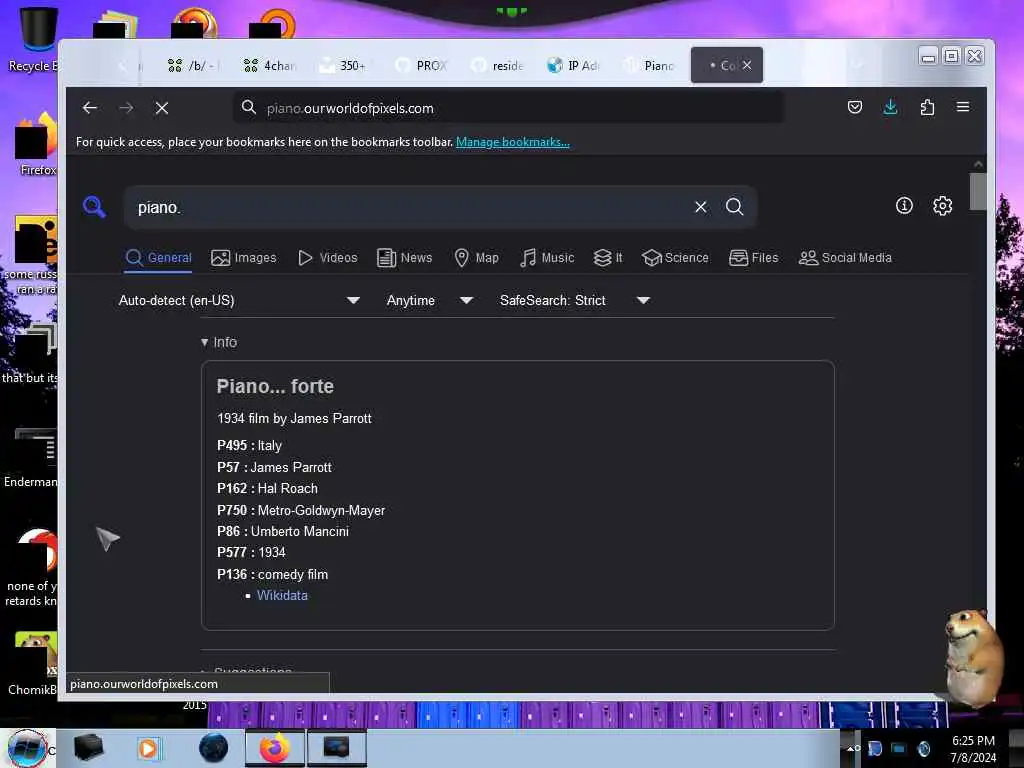
Task: Open the dark globe taskbar icon
Action: (x=214, y=748)
